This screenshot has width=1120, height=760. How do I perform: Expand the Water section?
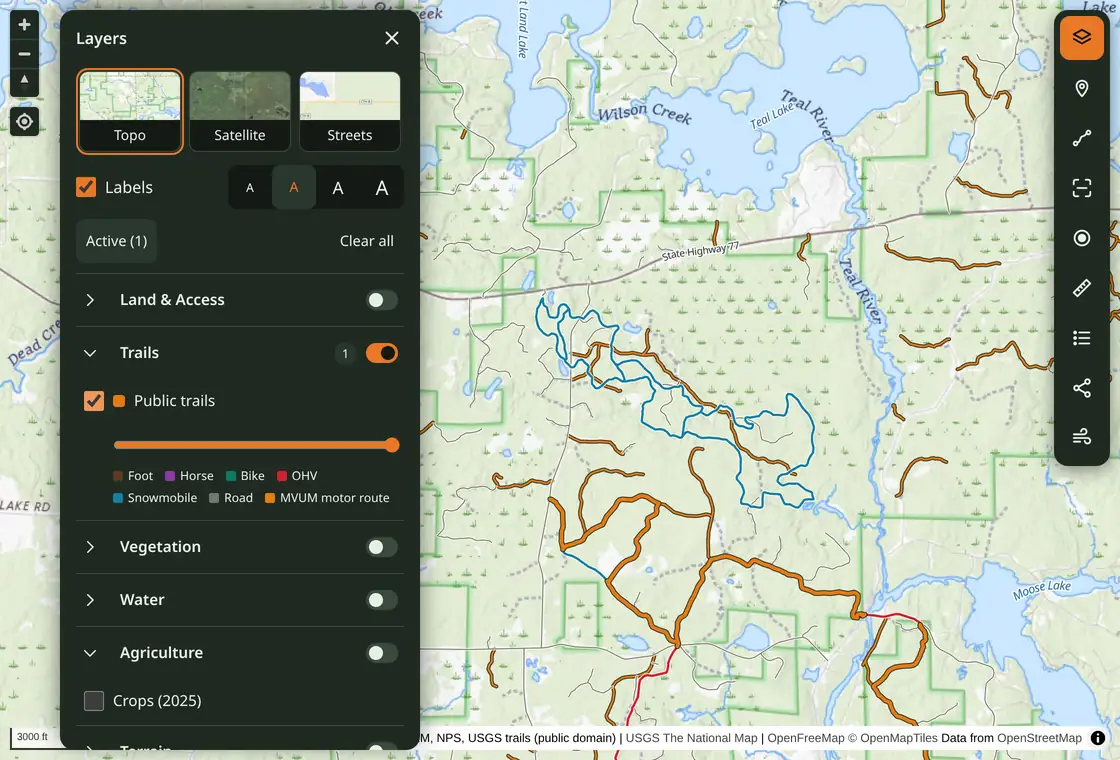(90, 600)
